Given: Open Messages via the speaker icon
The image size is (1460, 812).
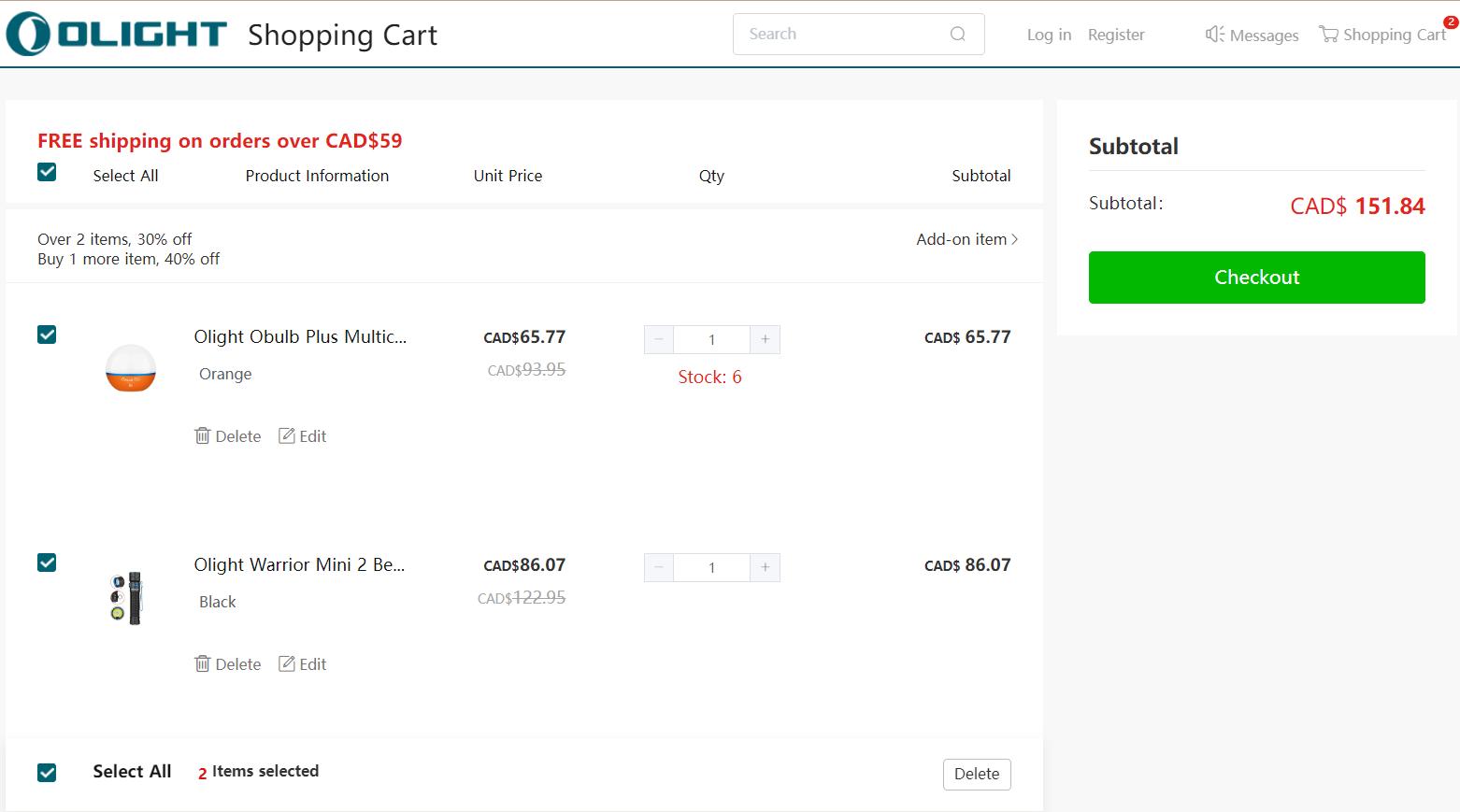Looking at the screenshot, I should (x=1214, y=35).
